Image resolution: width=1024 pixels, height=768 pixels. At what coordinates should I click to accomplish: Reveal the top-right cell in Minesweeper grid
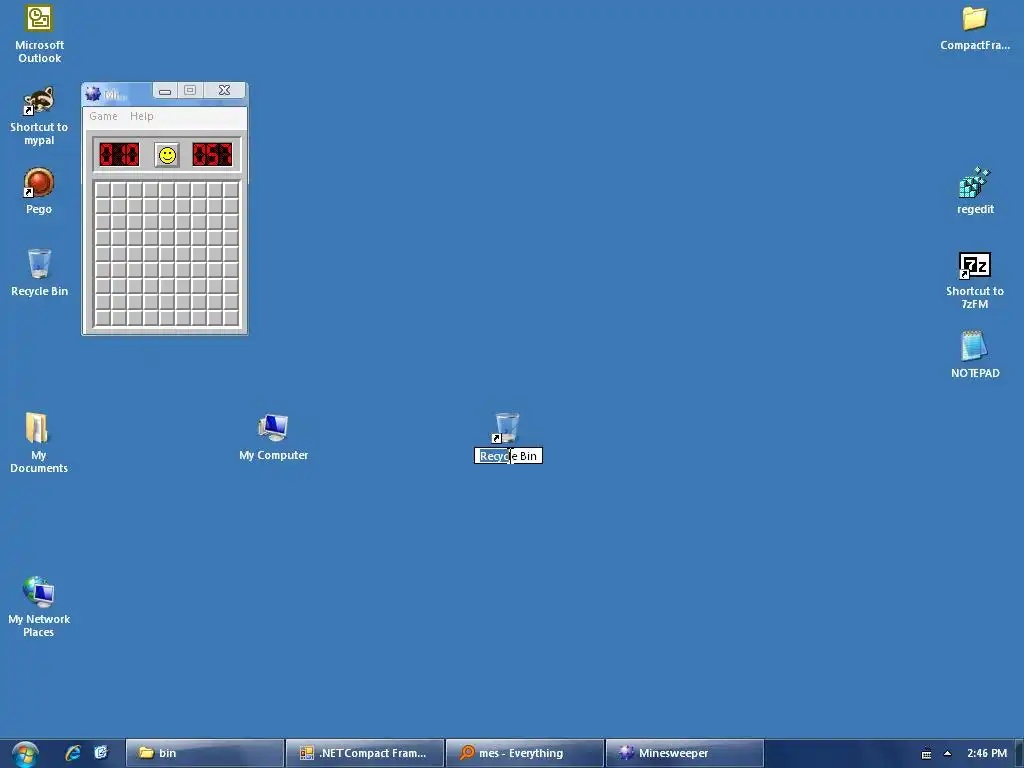coord(231,190)
